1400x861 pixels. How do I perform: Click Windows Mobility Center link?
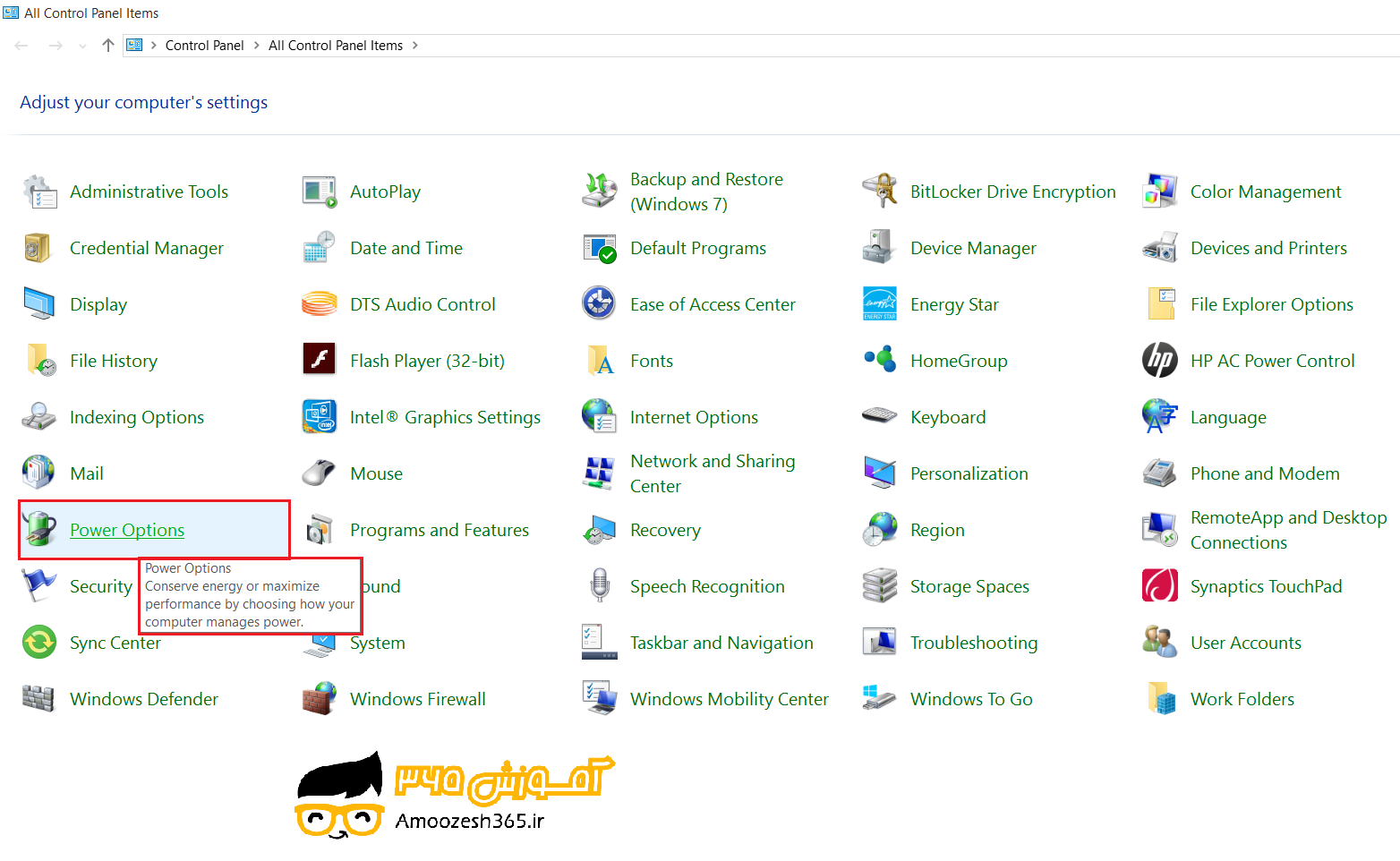pyautogui.click(x=730, y=699)
